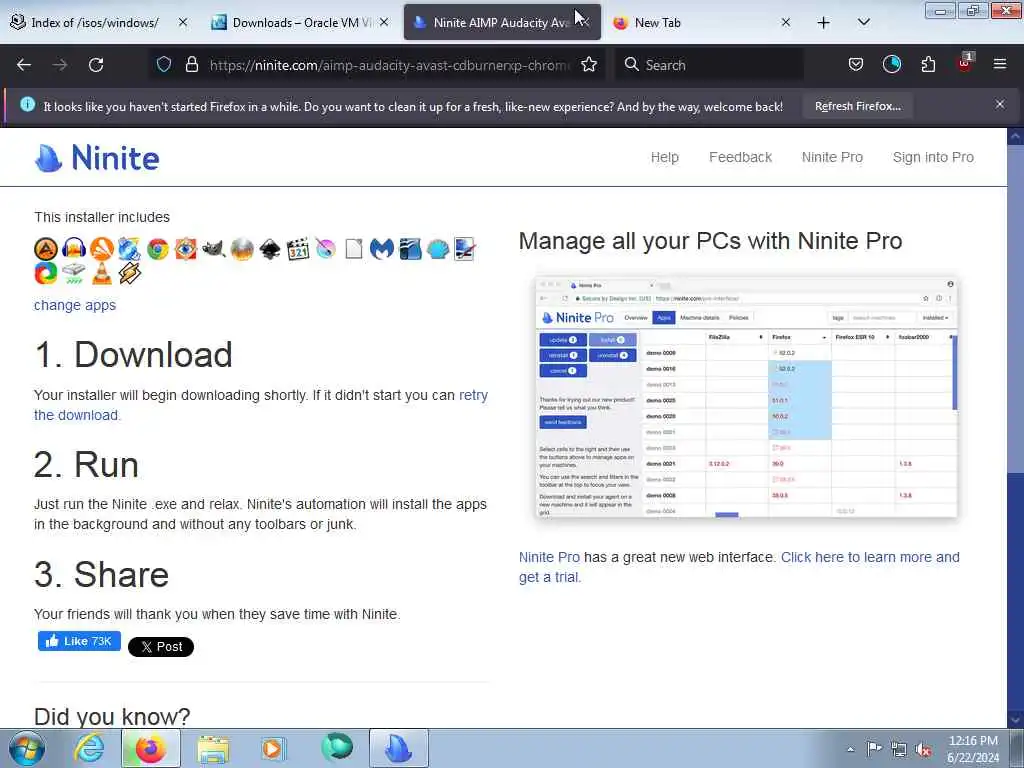
Task: Switch to Downloads – Oracle VM tab
Action: [x=300, y=22]
